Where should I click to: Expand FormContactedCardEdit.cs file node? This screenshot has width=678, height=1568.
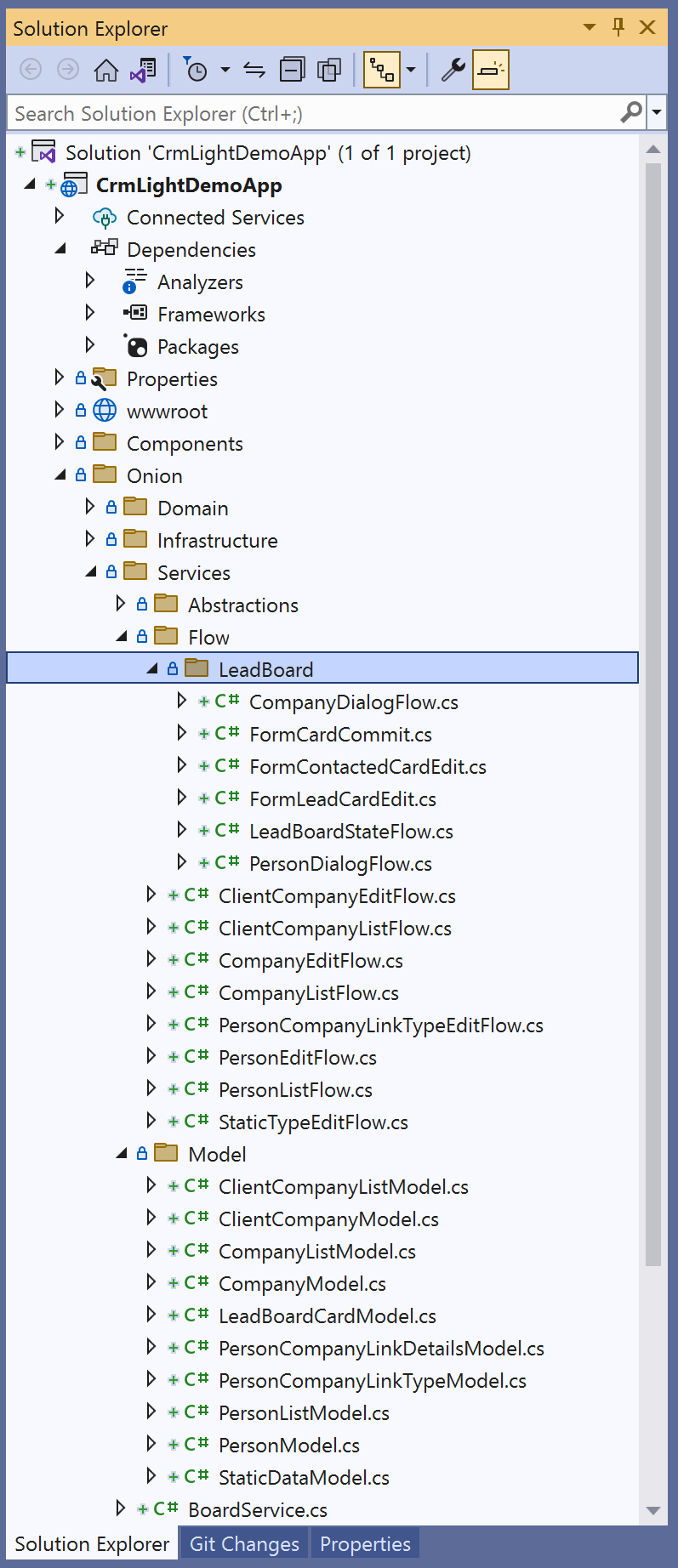coord(182,765)
